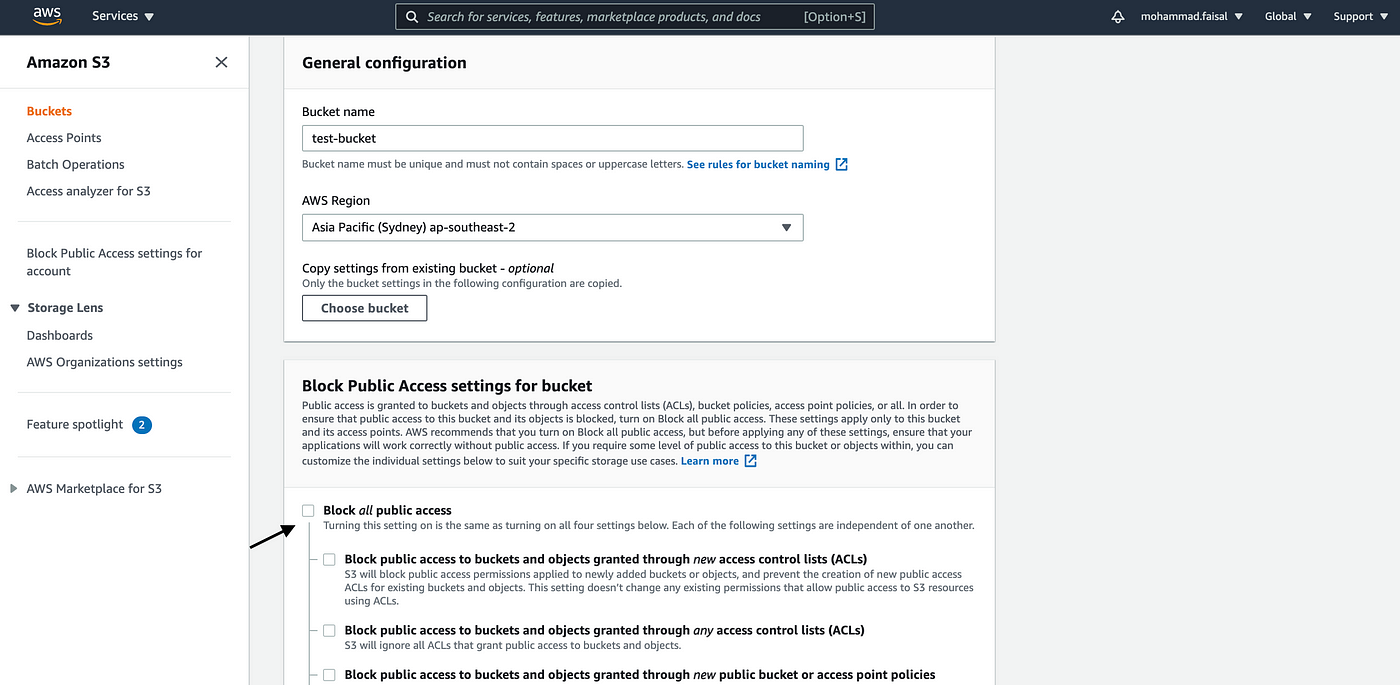Open the Learn more link
Screen dimensions: 1400x685
click(710, 461)
